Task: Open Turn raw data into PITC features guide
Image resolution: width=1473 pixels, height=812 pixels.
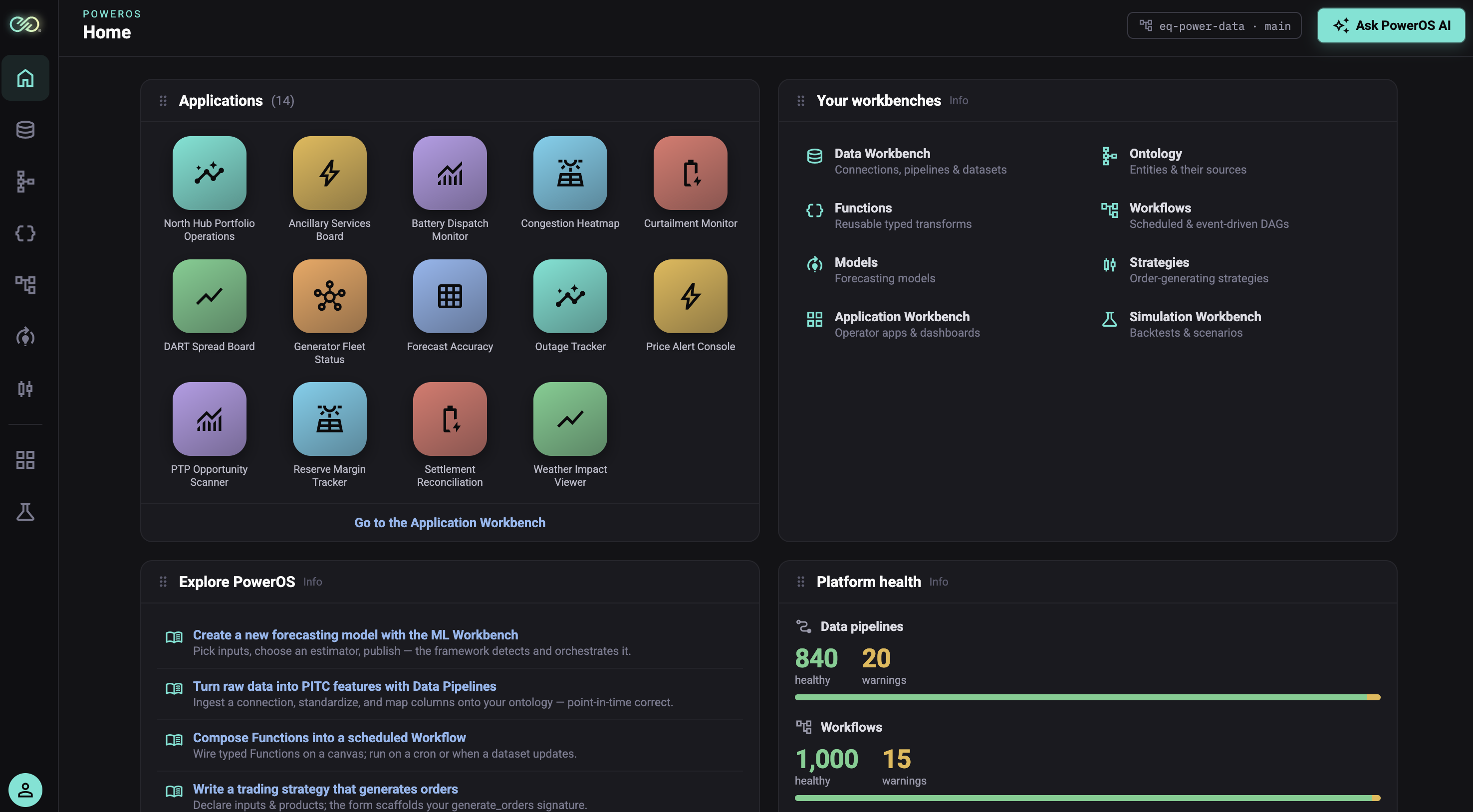Action: pyautogui.click(x=345, y=686)
